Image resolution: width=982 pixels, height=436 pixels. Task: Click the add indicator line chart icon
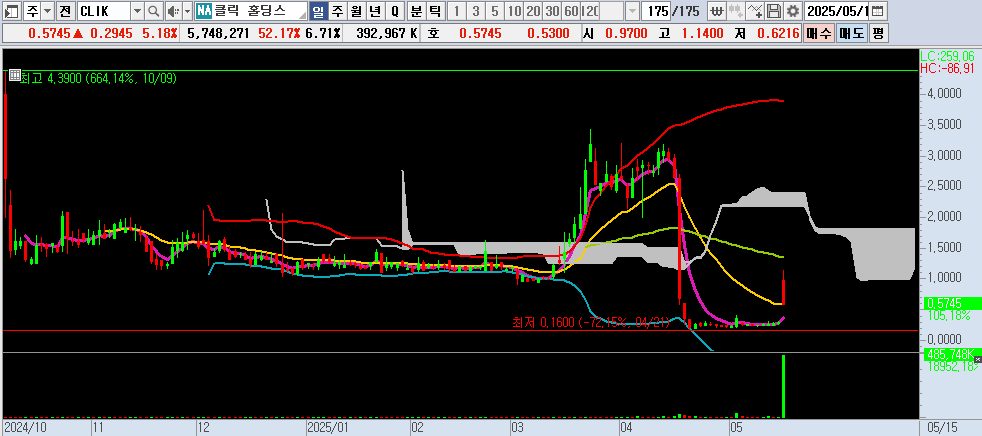[x=755, y=11]
